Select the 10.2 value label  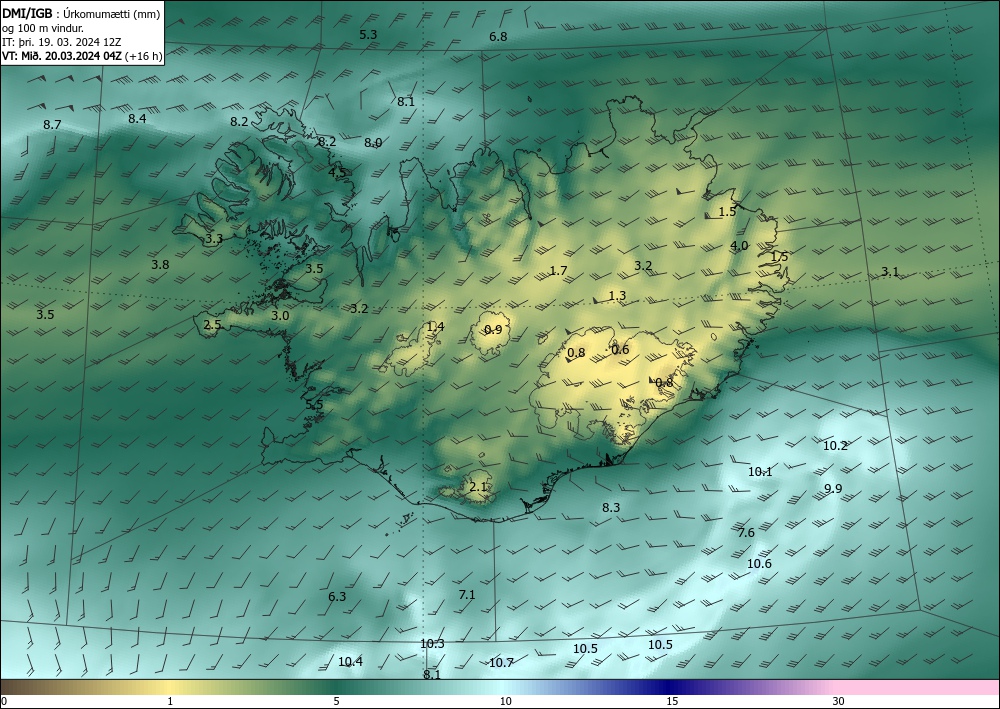[x=835, y=446]
